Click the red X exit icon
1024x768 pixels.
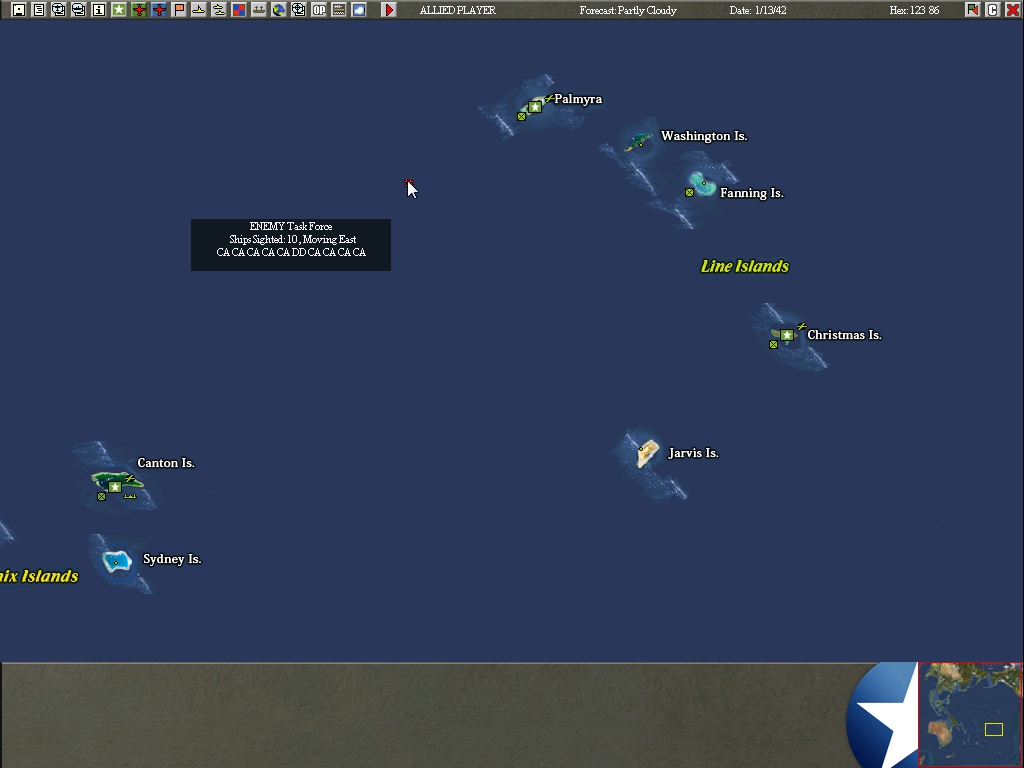(1012, 10)
